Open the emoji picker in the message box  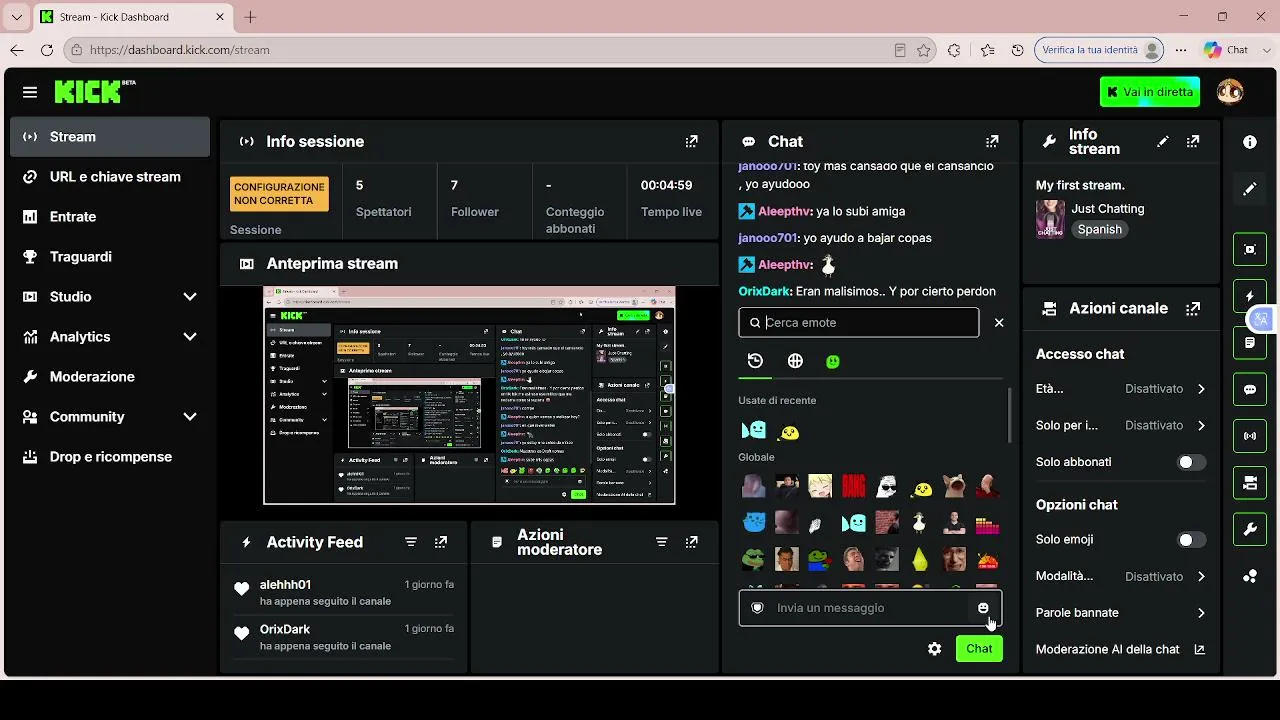983,608
